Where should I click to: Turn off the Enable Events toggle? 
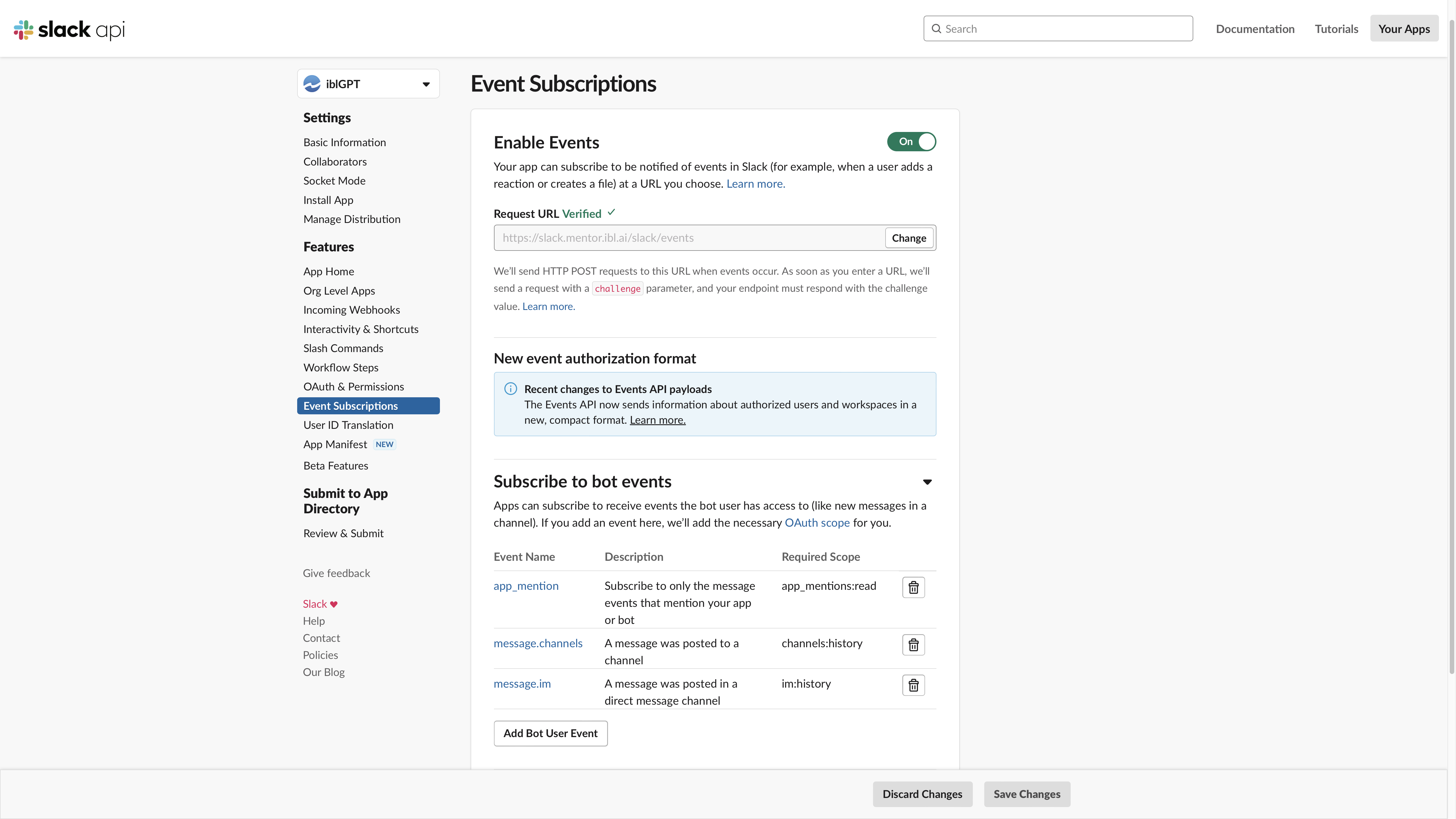point(911,141)
